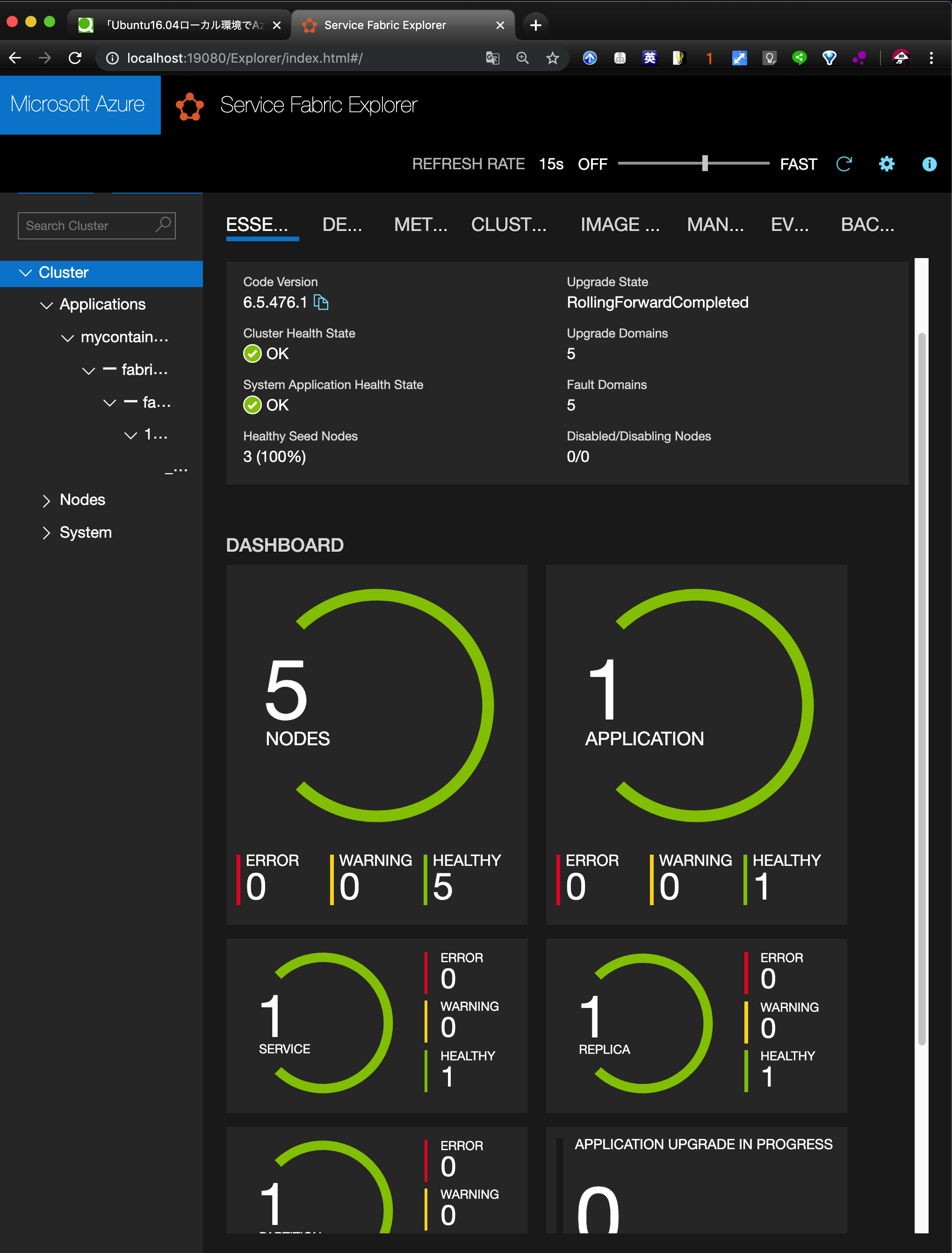Screen dimensions: 952x1253
Task: Click the green share extension icon
Action: coord(799,58)
